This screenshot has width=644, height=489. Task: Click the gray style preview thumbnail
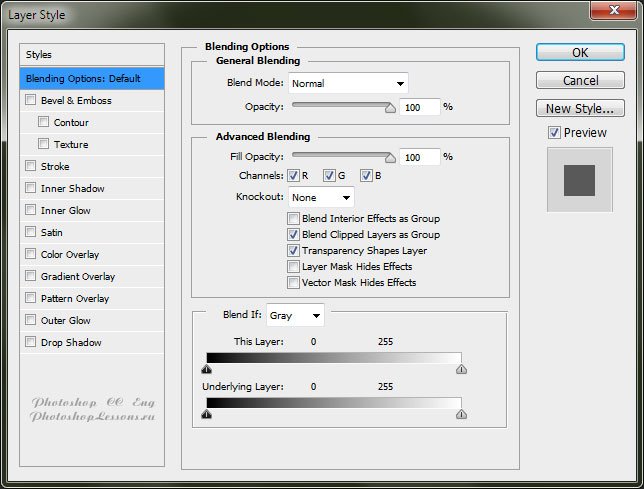579,180
